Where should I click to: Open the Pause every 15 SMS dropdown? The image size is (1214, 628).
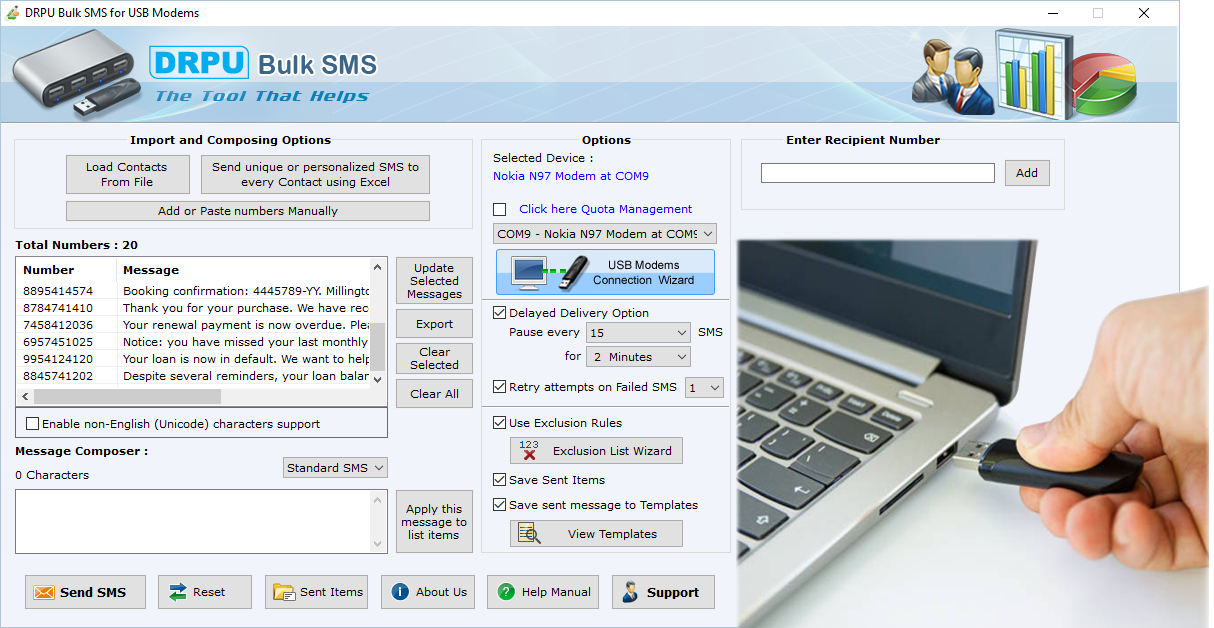pos(639,332)
